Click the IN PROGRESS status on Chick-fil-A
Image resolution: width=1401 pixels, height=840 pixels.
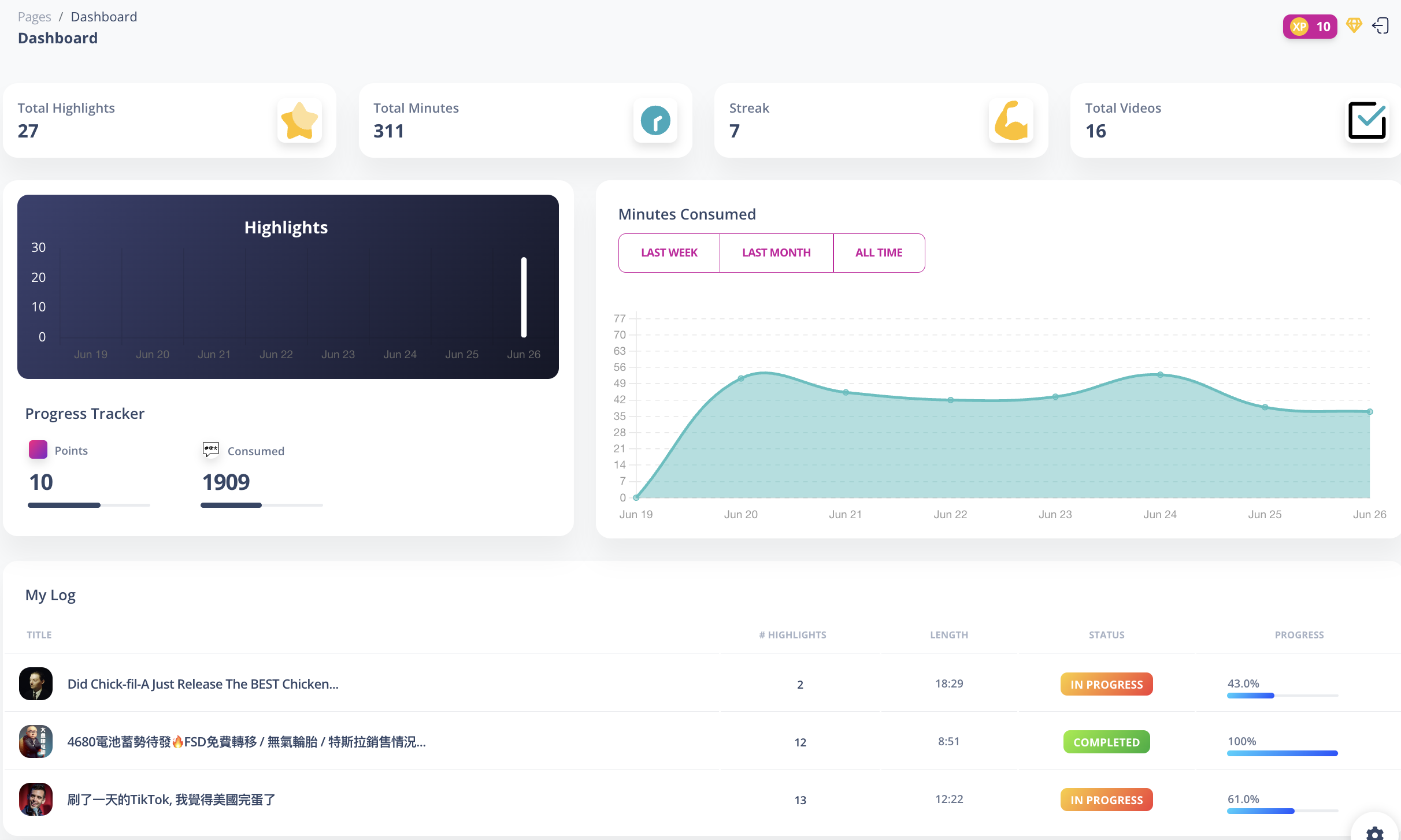pyautogui.click(x=1106, y=683)
